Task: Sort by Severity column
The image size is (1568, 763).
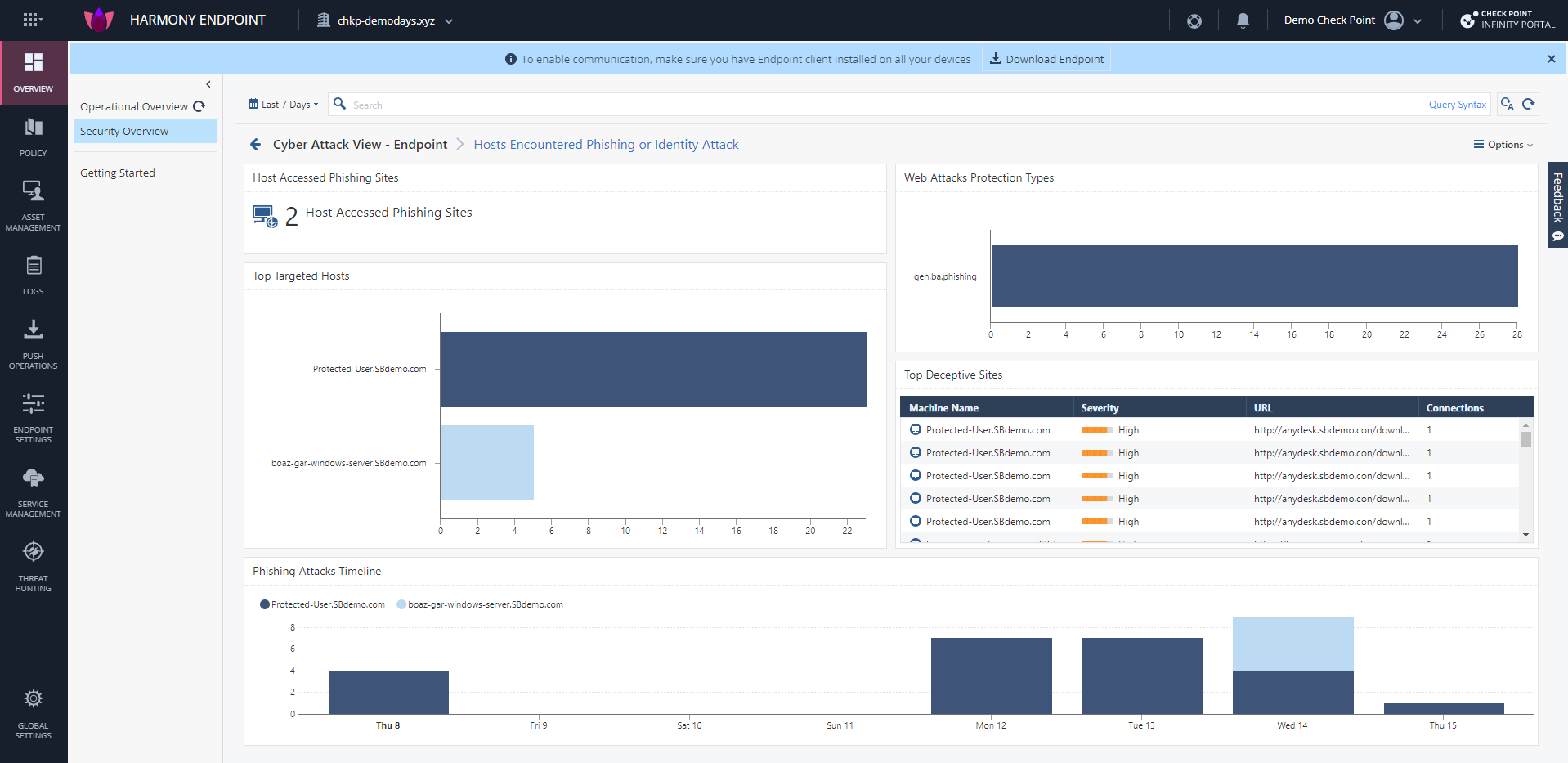Action: pos(1160,407)
